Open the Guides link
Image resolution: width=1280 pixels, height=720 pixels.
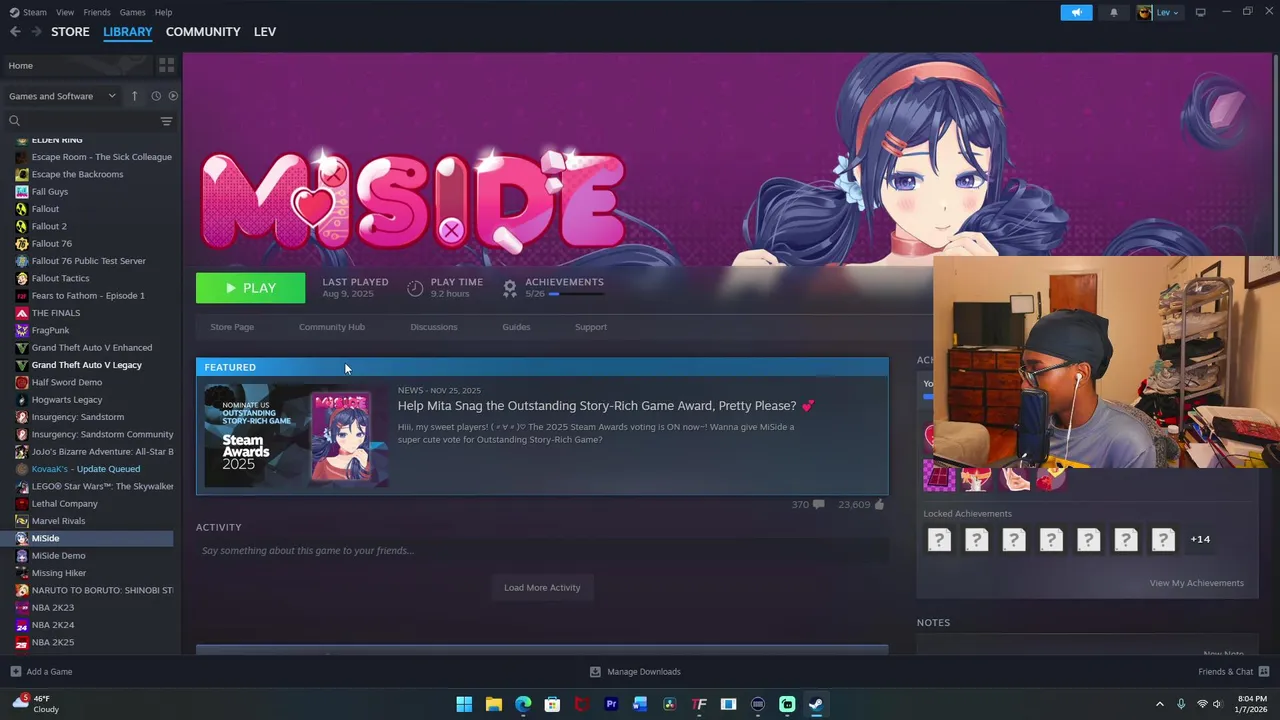(x=516, y=327)
